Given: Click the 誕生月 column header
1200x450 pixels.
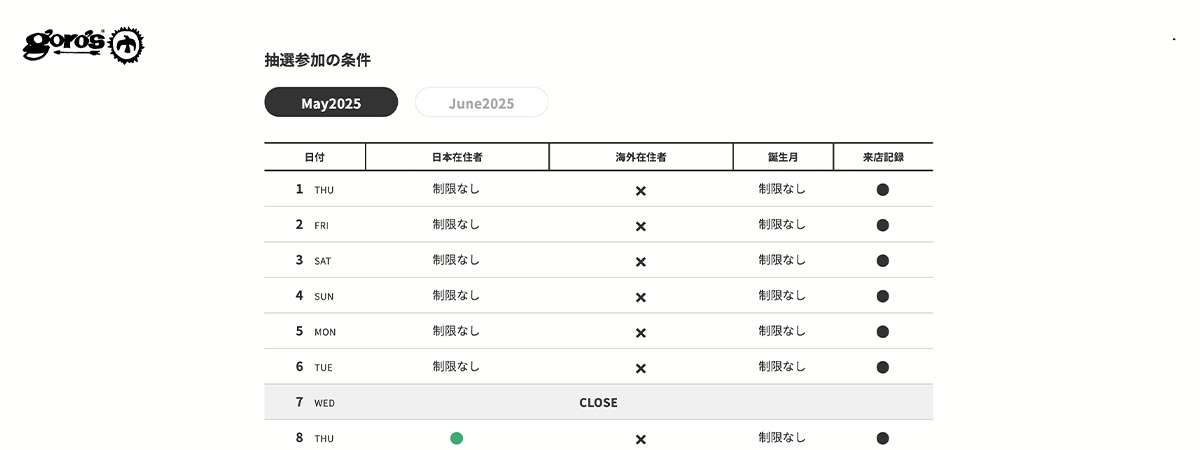Looking at the screenshot, I should tap(782, 157).
